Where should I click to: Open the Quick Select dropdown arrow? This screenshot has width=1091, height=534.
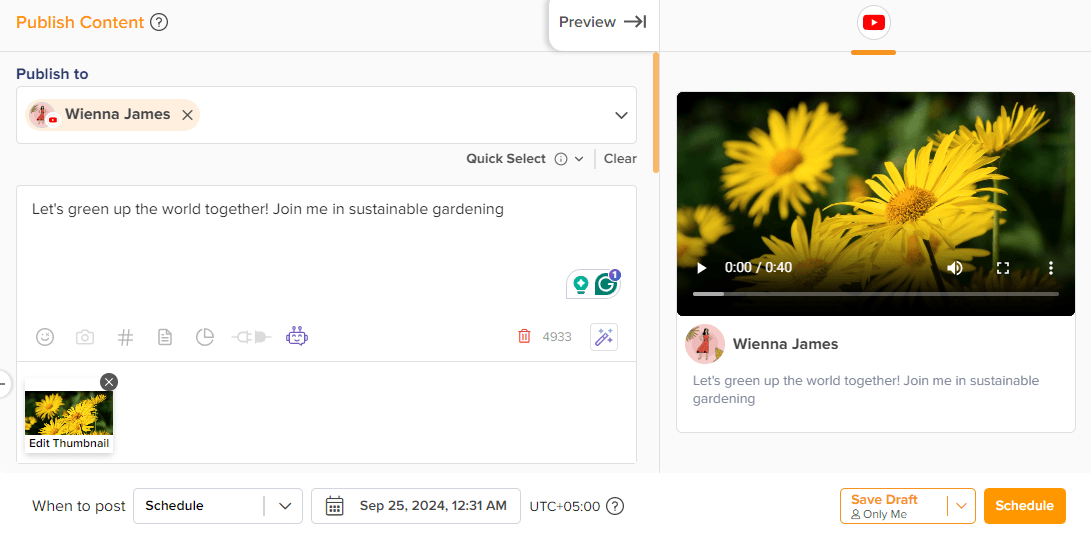coord(579,159)
